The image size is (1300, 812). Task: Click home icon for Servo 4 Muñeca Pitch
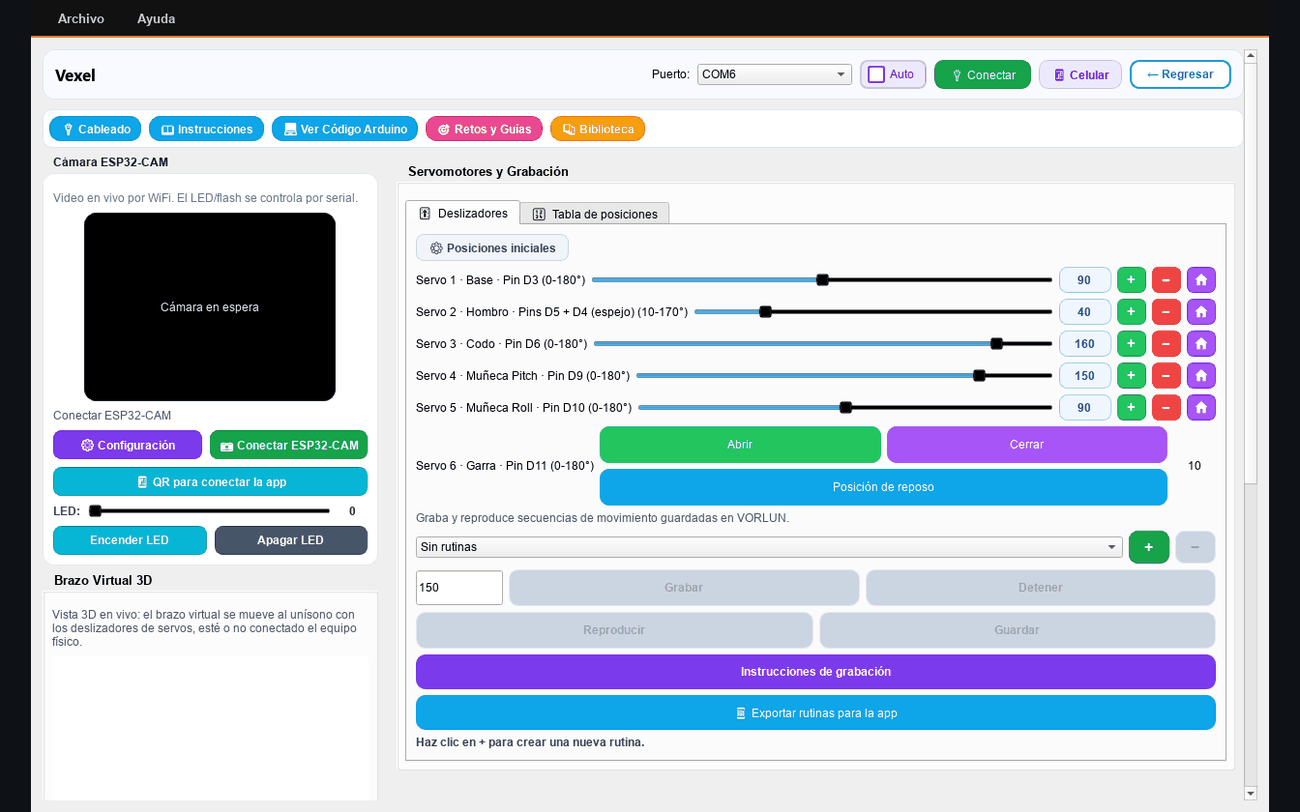click(1201, 376)
